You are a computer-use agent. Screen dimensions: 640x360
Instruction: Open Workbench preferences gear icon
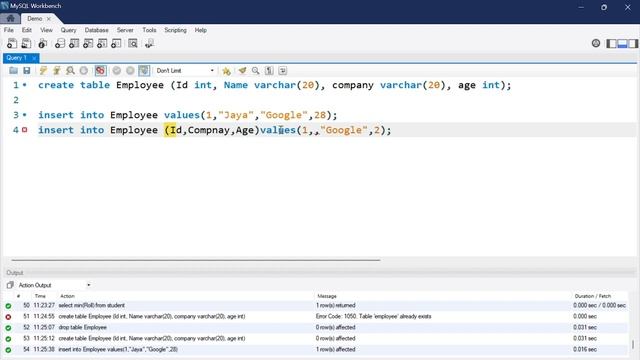click(x=596, y=43)
